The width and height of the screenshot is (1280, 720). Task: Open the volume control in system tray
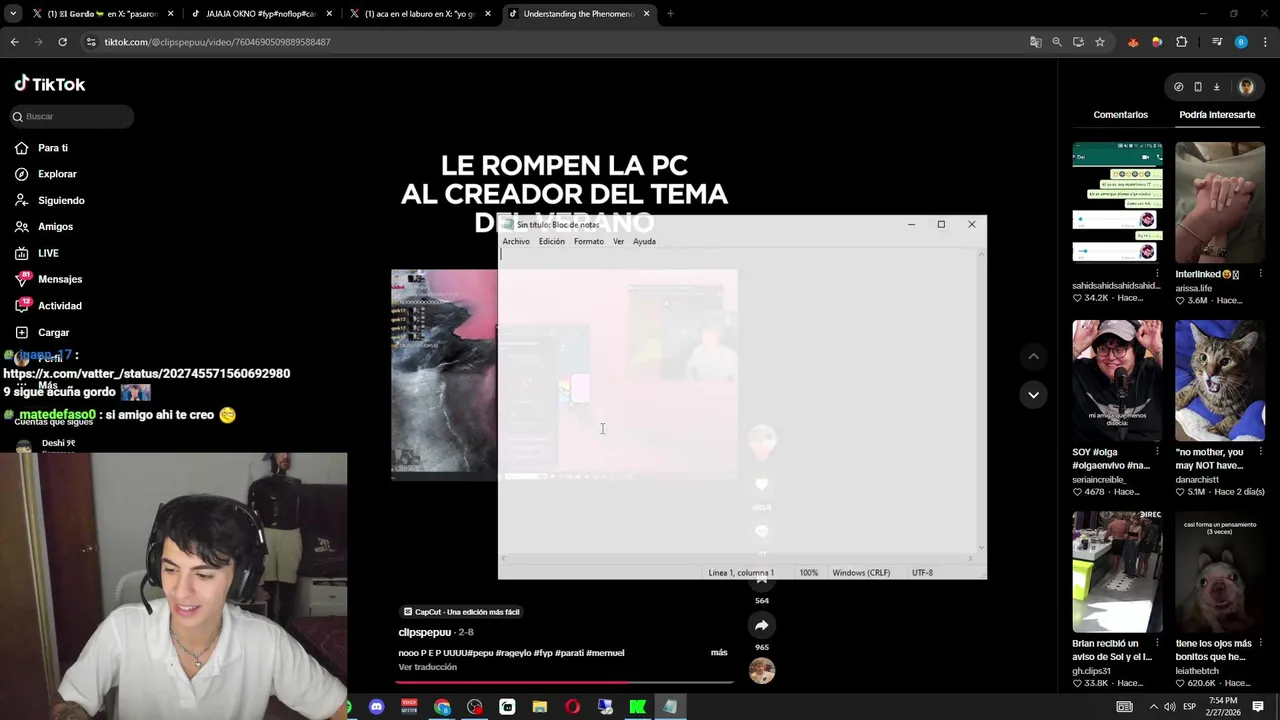click(x=1170, y=707)
